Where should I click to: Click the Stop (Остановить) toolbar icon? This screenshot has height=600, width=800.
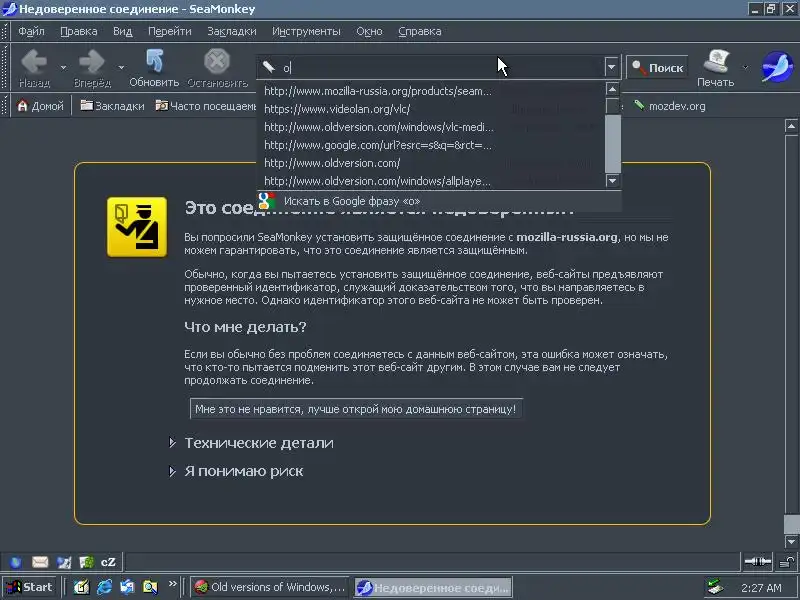coord(217,61)
